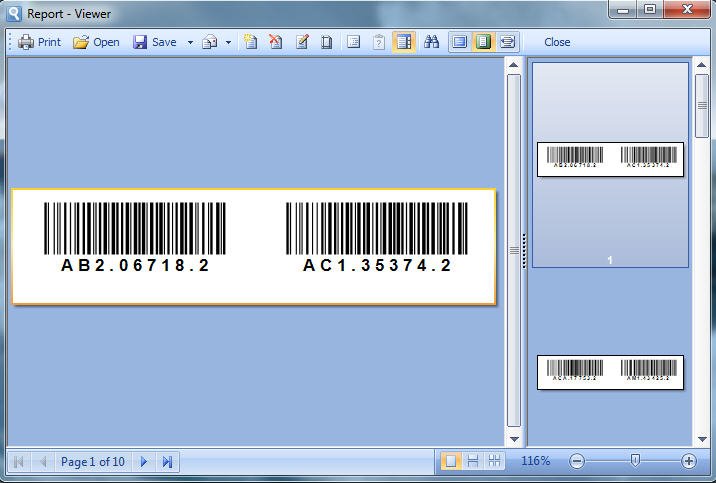716x483 pixels.
Task: Click main view scrollbar up arrow
Action: pyautogui.click(x=514, y=65)
